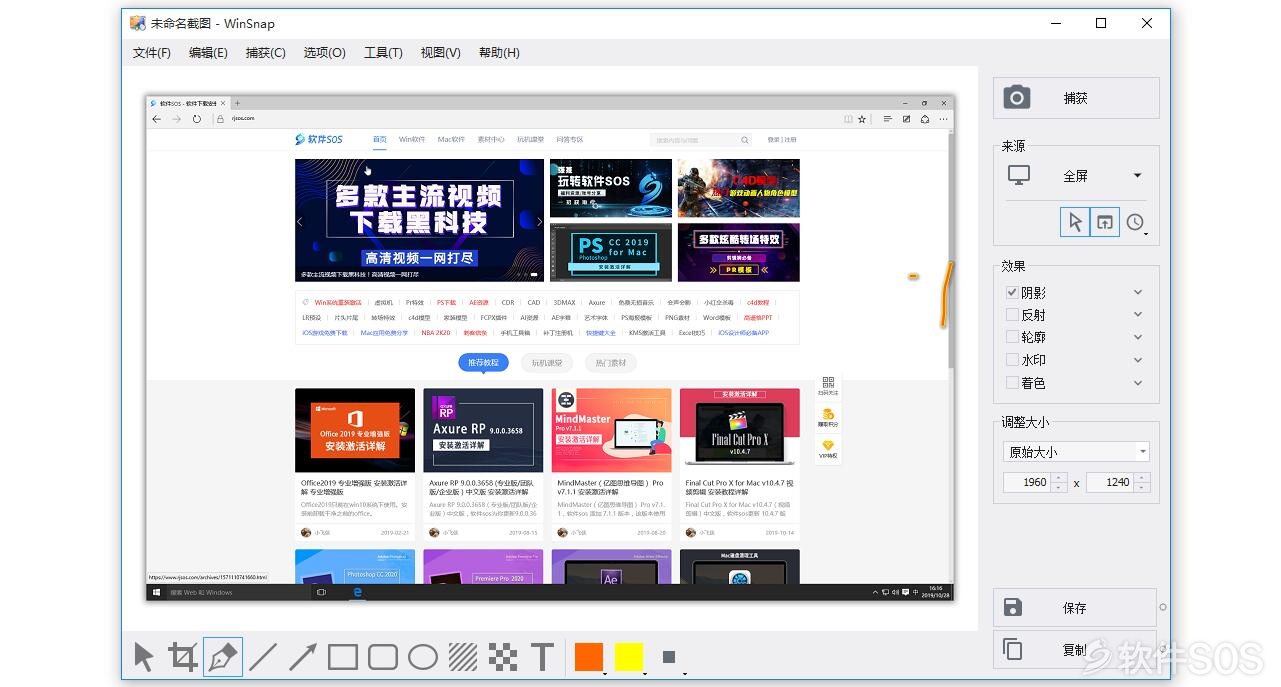The image size is (1281, 687).
Task: Enable the 水印 watermark checkbox
Action: (1012, 360)
